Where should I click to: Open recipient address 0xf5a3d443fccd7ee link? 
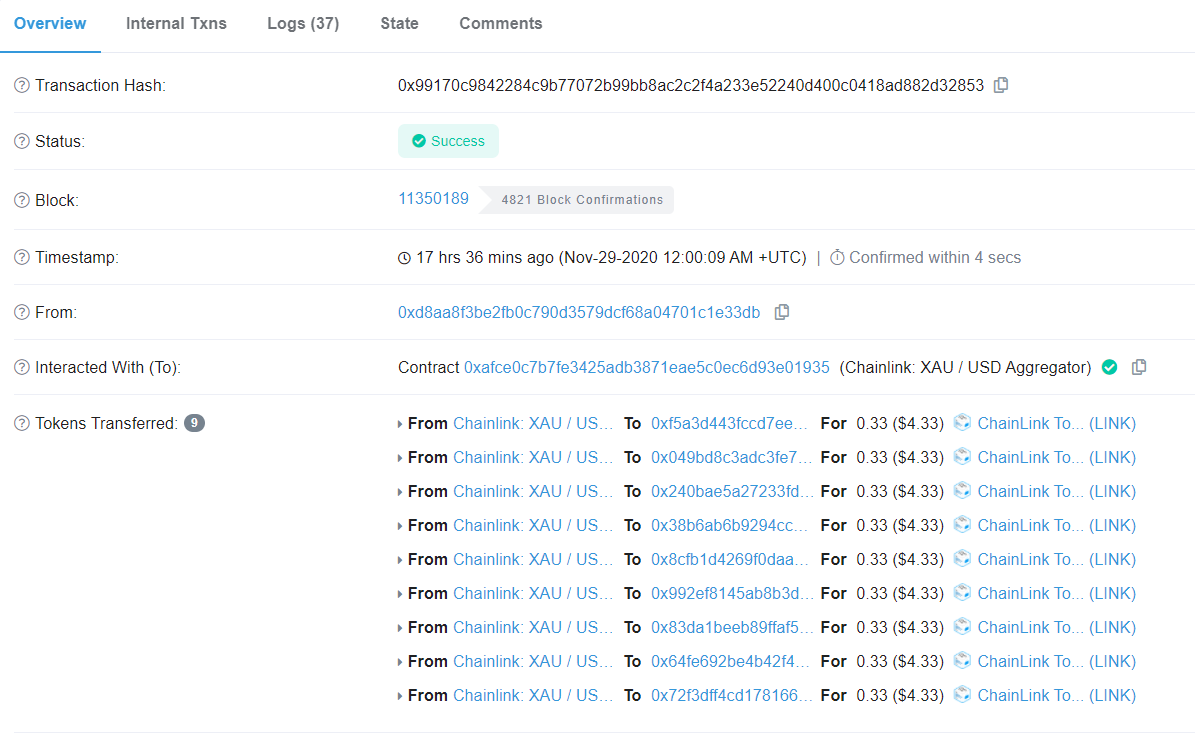pos(729,424)
